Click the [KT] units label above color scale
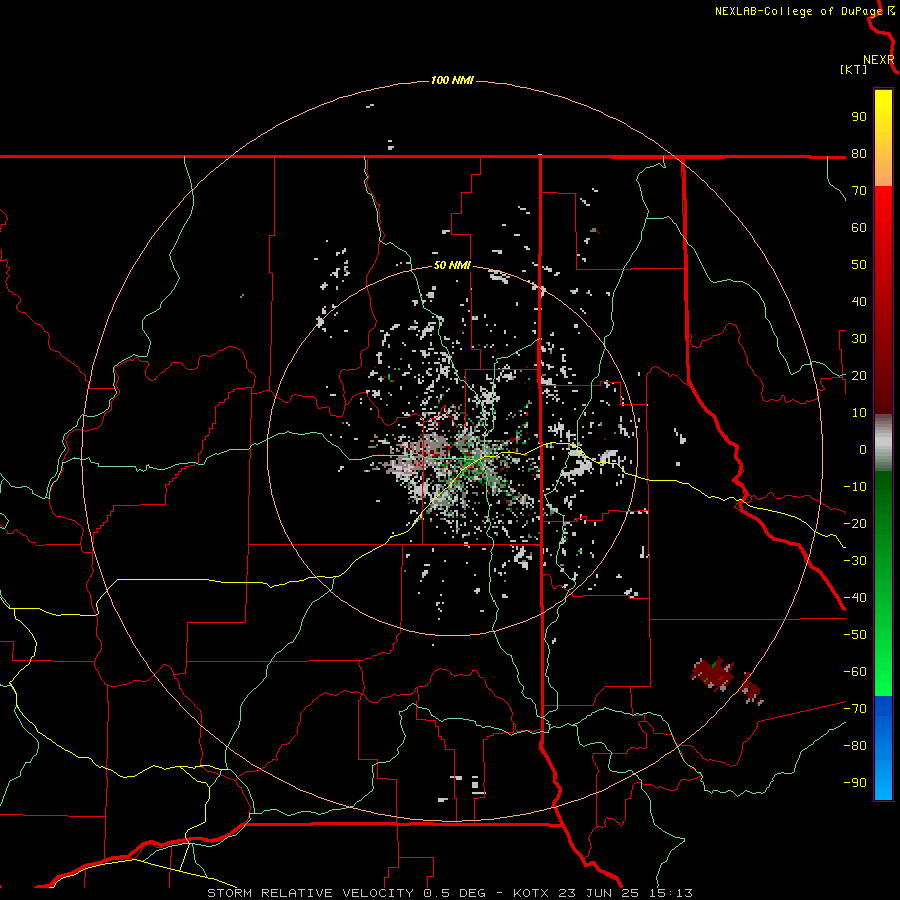Viewport: 900px width, 900px height. tap(853, 69)
